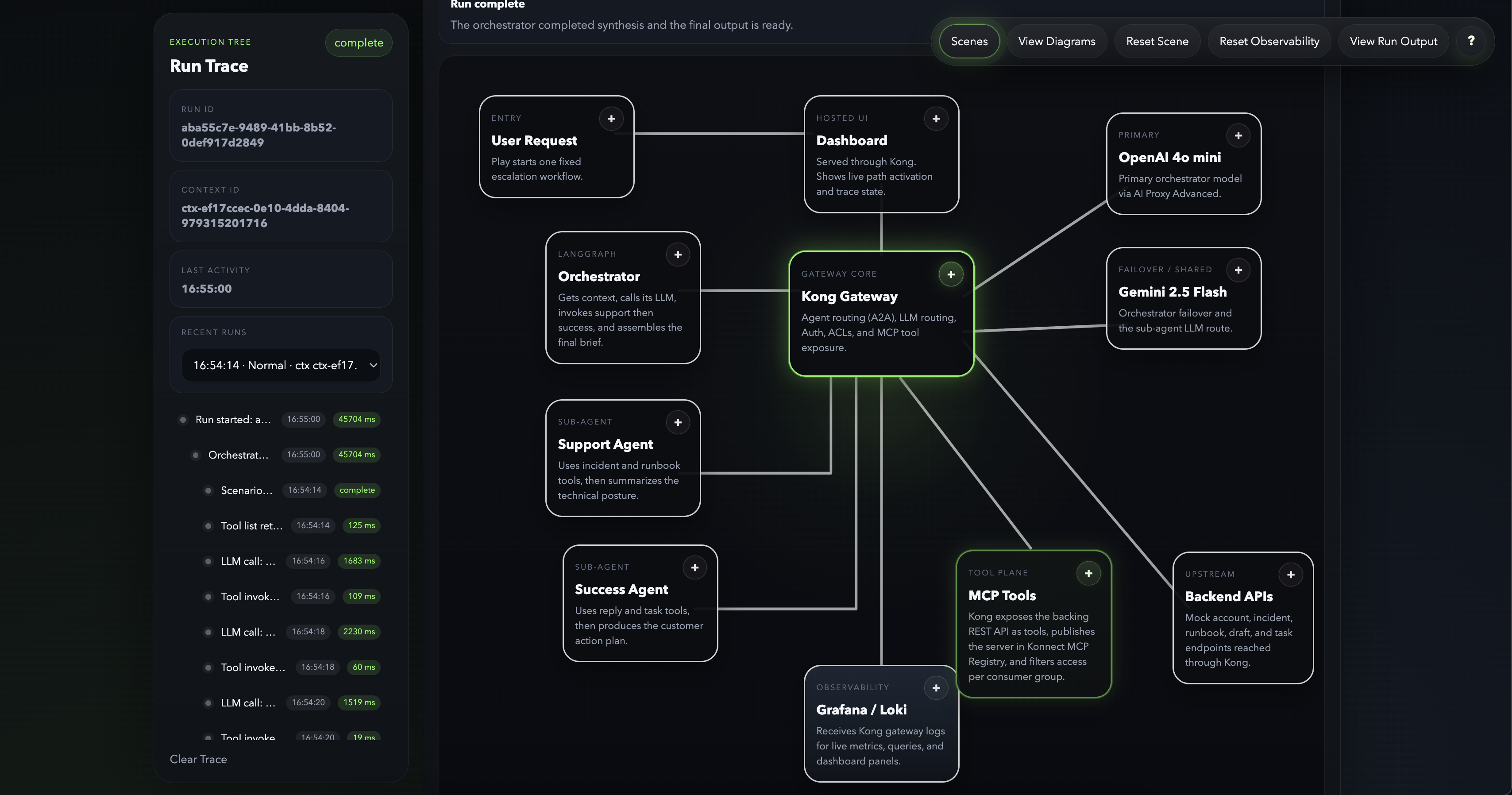The image size is (1512, 795).
Task: Expand the MCP Tools node plus icon
Action: point(1088,573)
